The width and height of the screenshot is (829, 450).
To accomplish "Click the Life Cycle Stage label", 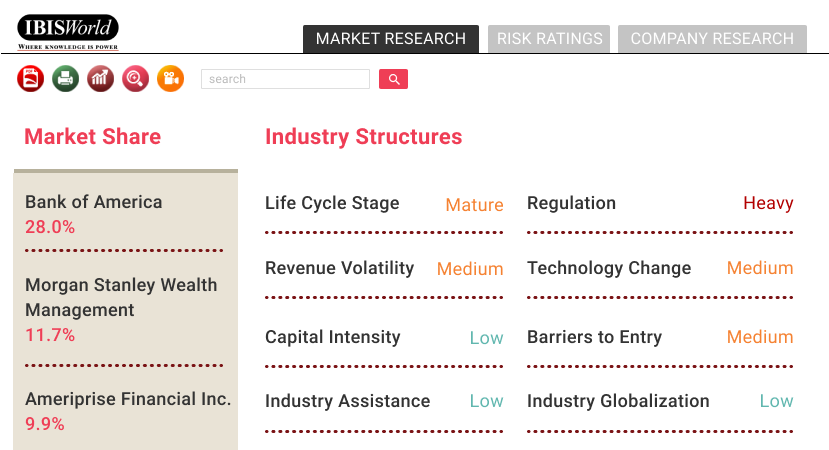I will click(x=332, y=203).
